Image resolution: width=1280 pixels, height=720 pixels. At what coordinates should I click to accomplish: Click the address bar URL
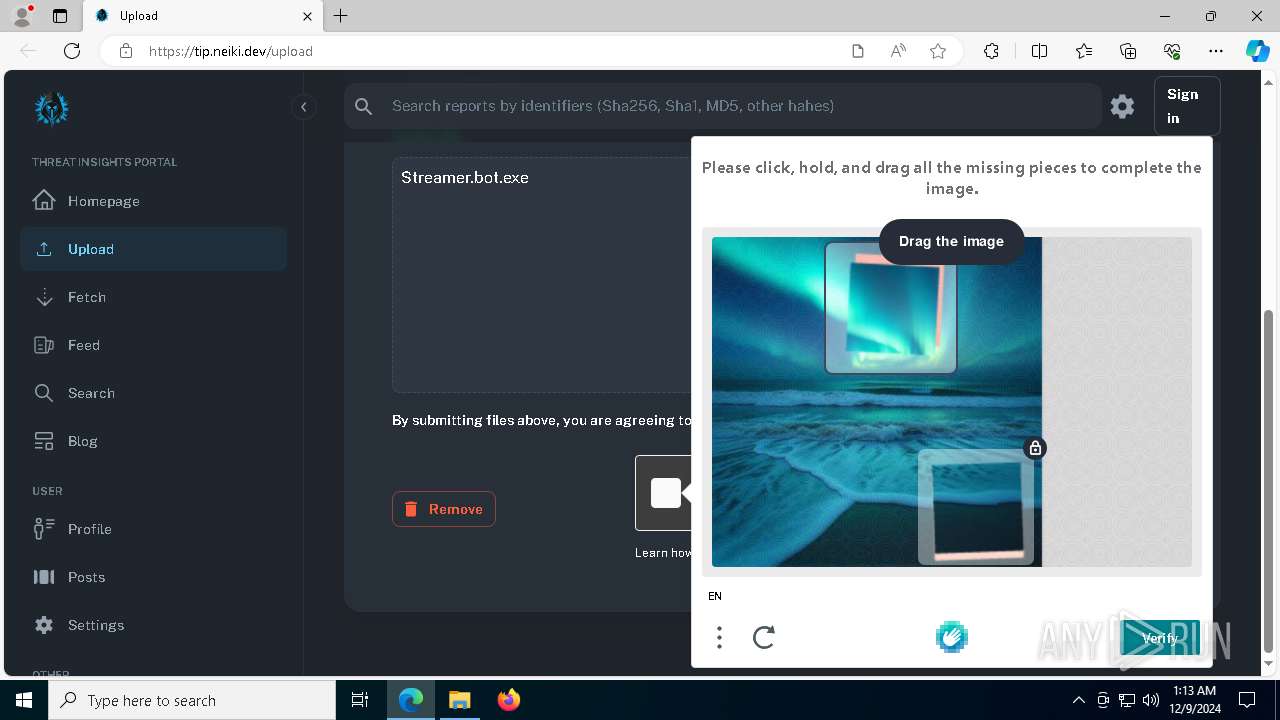[x=231, y=51]
